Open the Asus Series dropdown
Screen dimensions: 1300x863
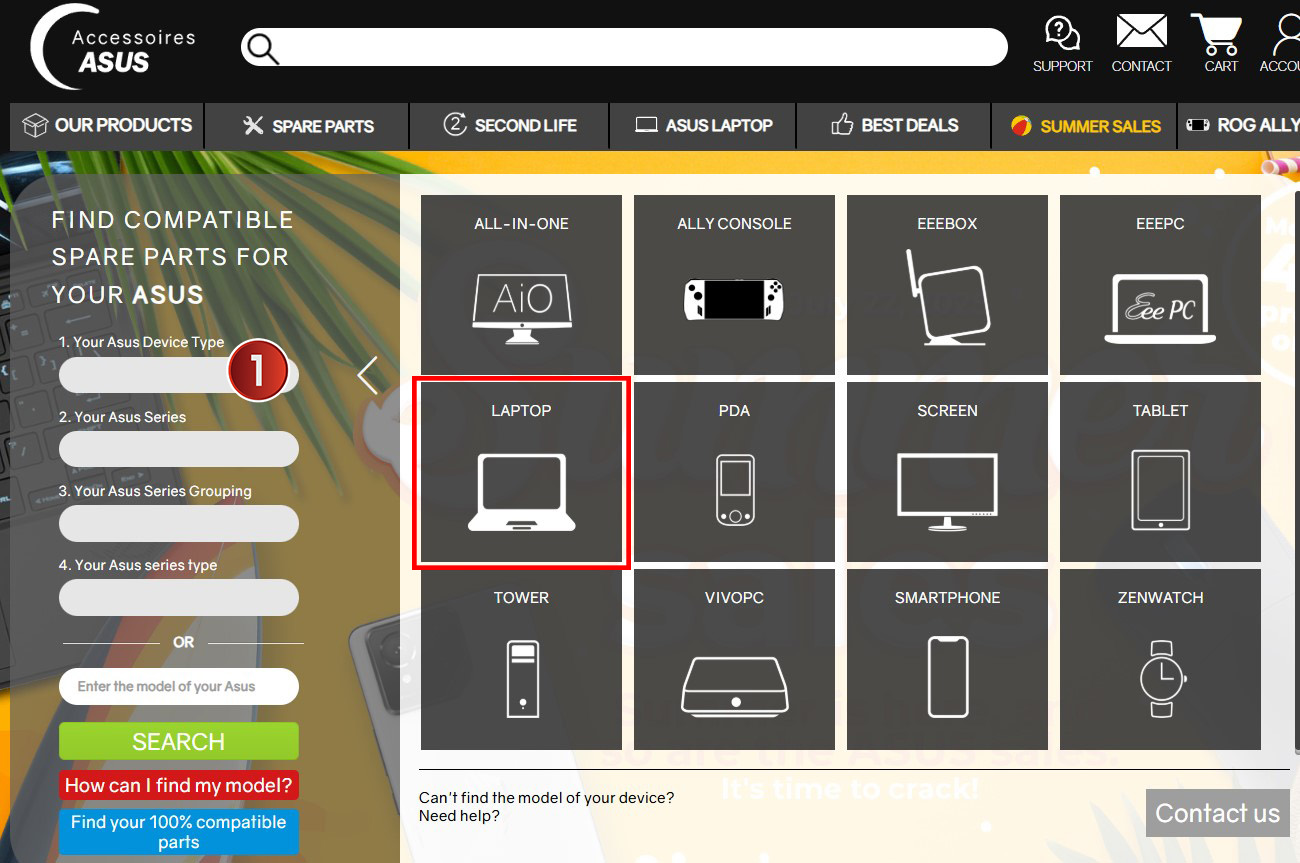tap(179, 449)
